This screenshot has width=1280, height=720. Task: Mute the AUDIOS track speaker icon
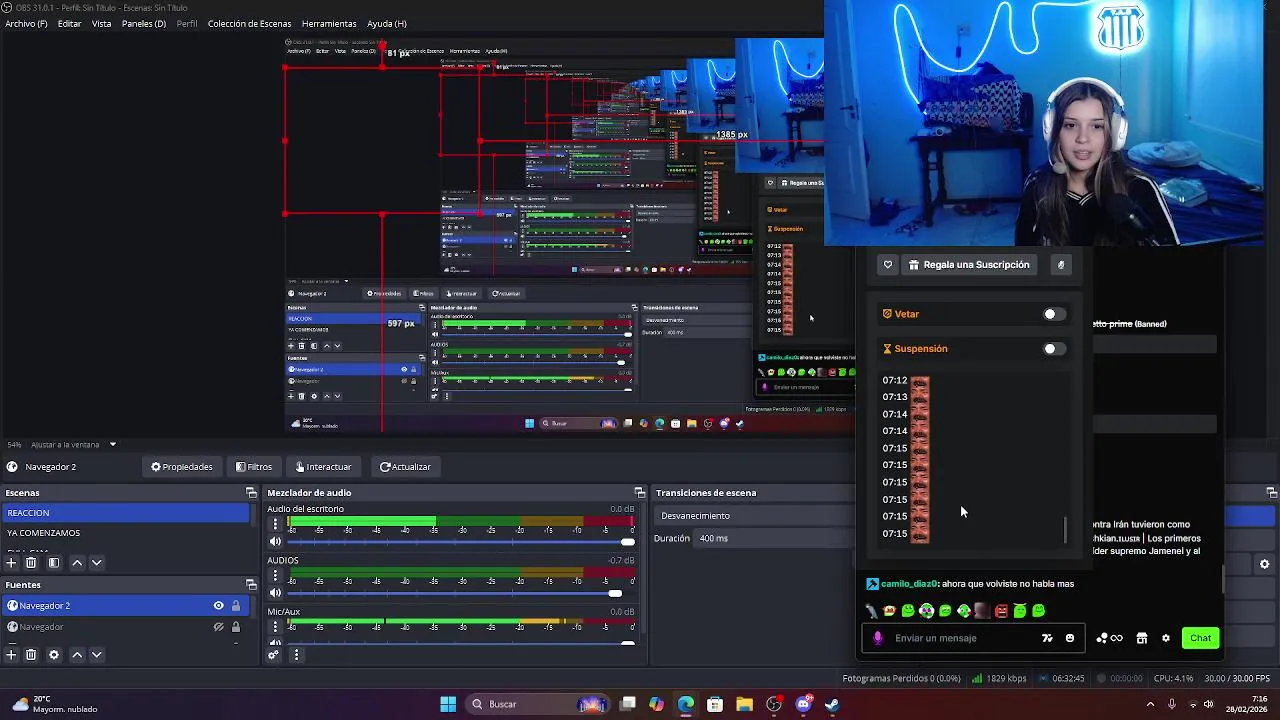pyautogui.click(x=275, y=593)
